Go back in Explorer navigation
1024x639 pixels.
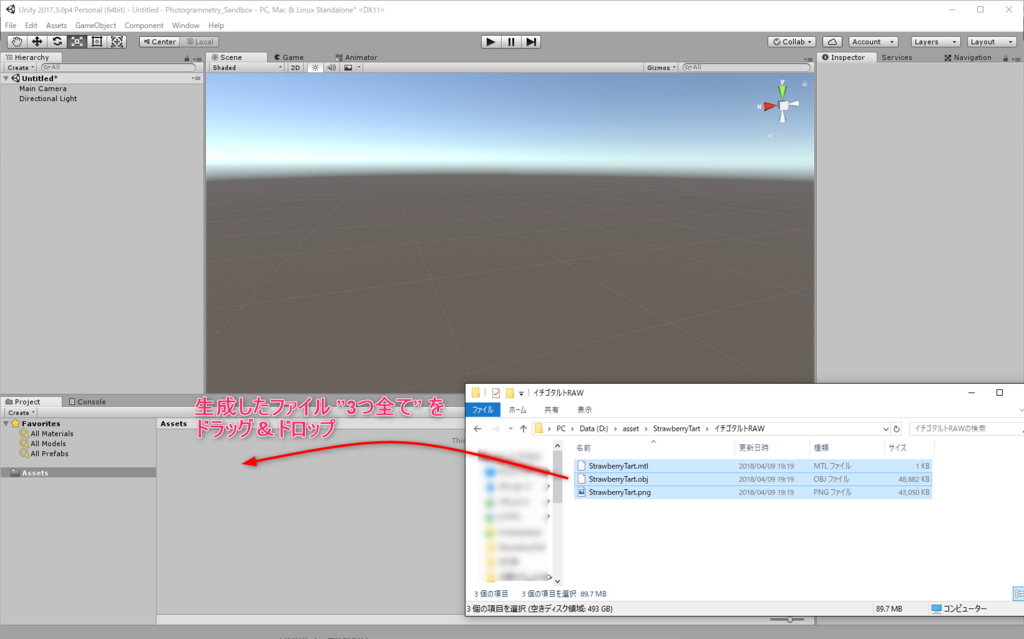pyautogui.click(x=477, y=429)
